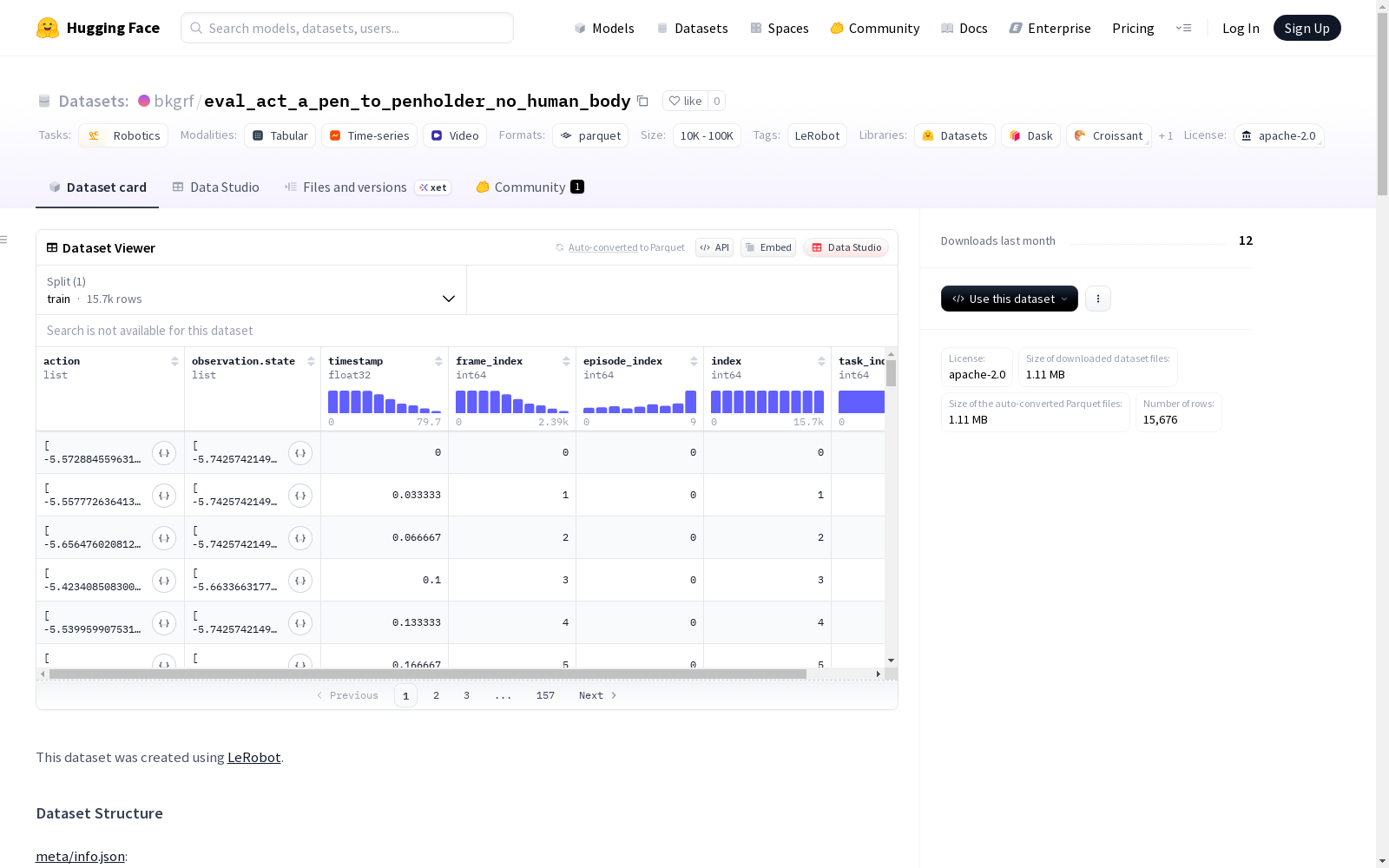The width and height of the screenshot is (1389, 868).
Task: Open the Split train dropdown
Action: point(252,290)
